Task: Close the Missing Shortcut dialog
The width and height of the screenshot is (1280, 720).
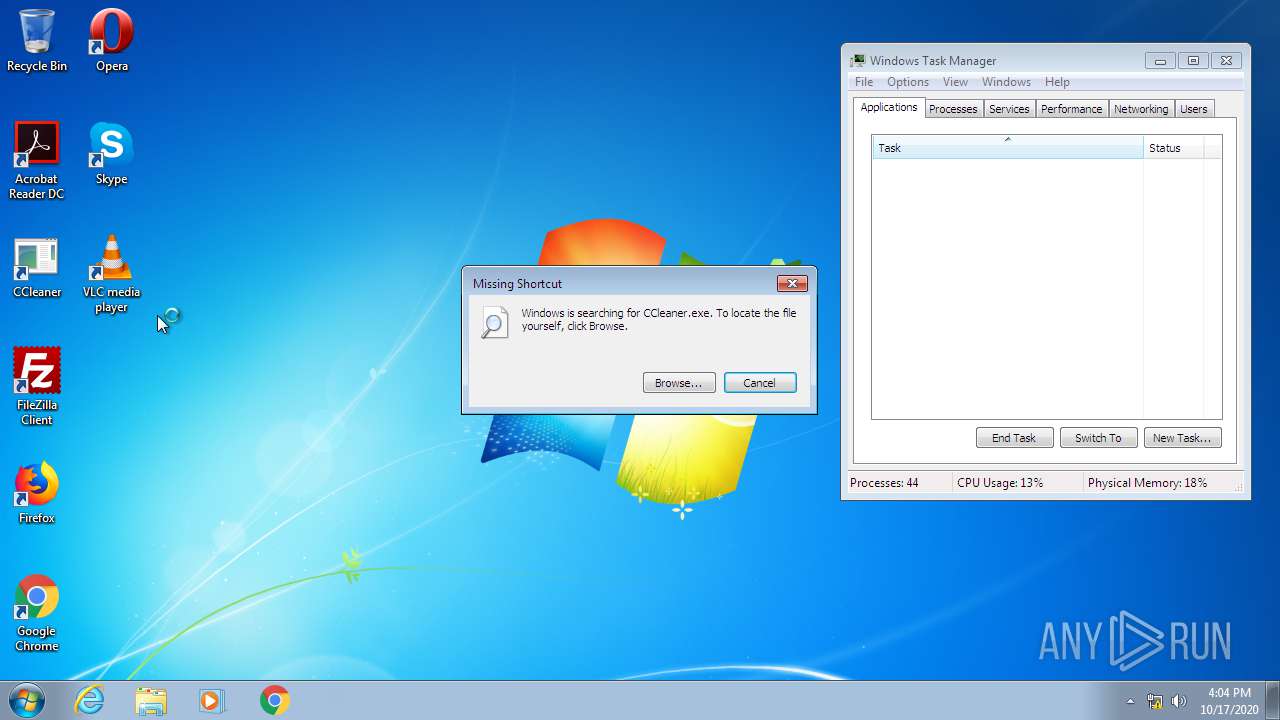Action: tap(791, 284)
